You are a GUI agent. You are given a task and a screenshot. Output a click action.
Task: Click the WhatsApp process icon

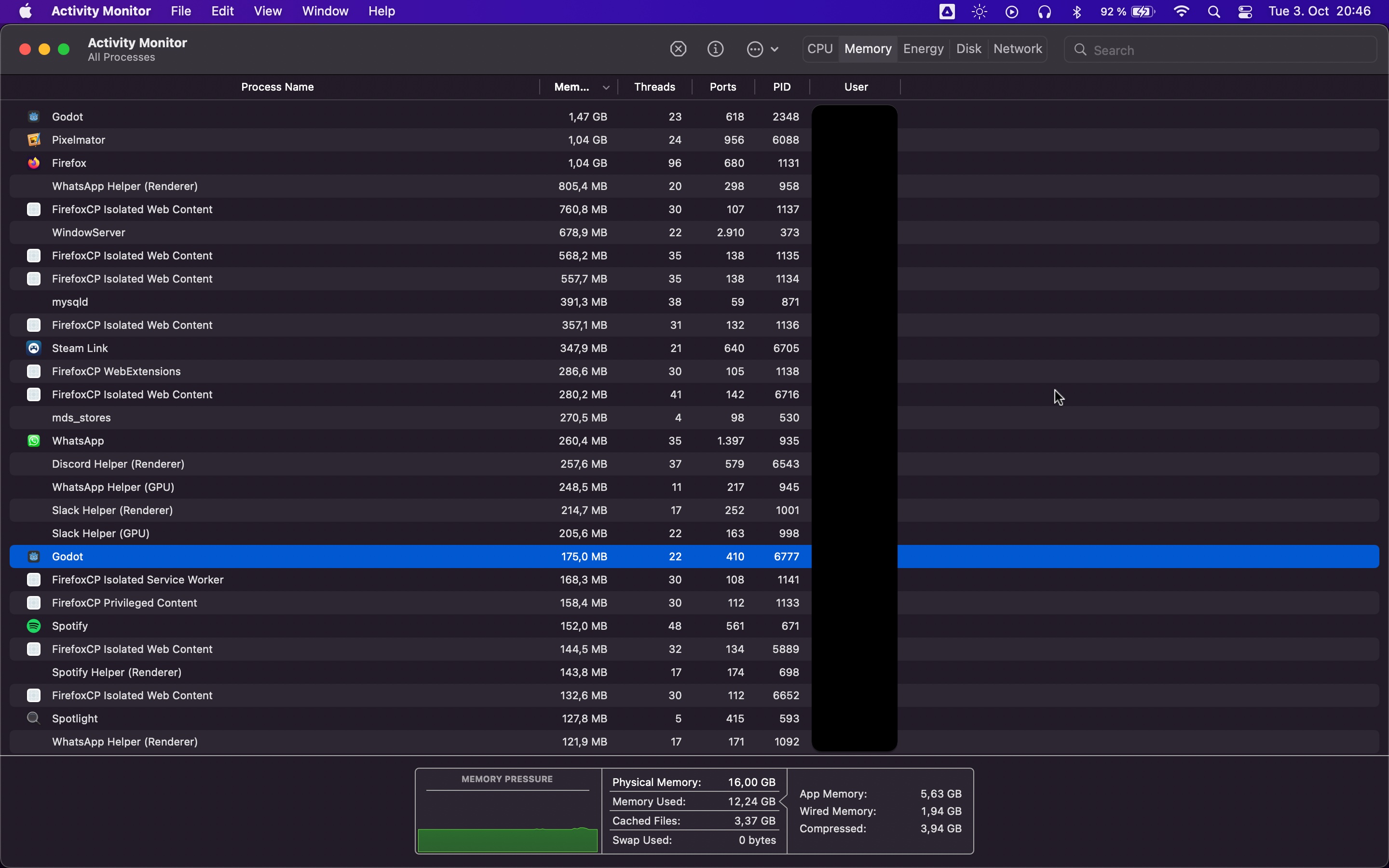(x=34, y=441)
